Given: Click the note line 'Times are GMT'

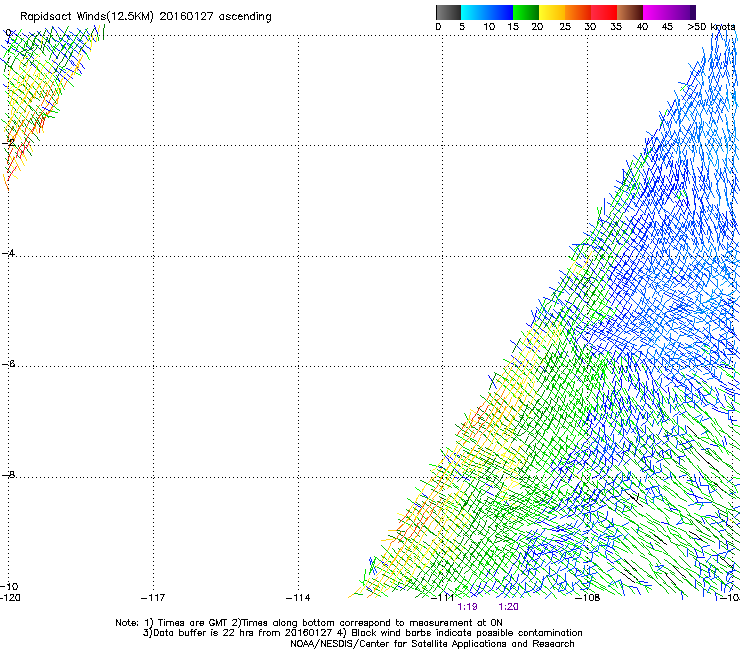Looking at the screenshot, I should pyautogui.click(x=193, y=623).
